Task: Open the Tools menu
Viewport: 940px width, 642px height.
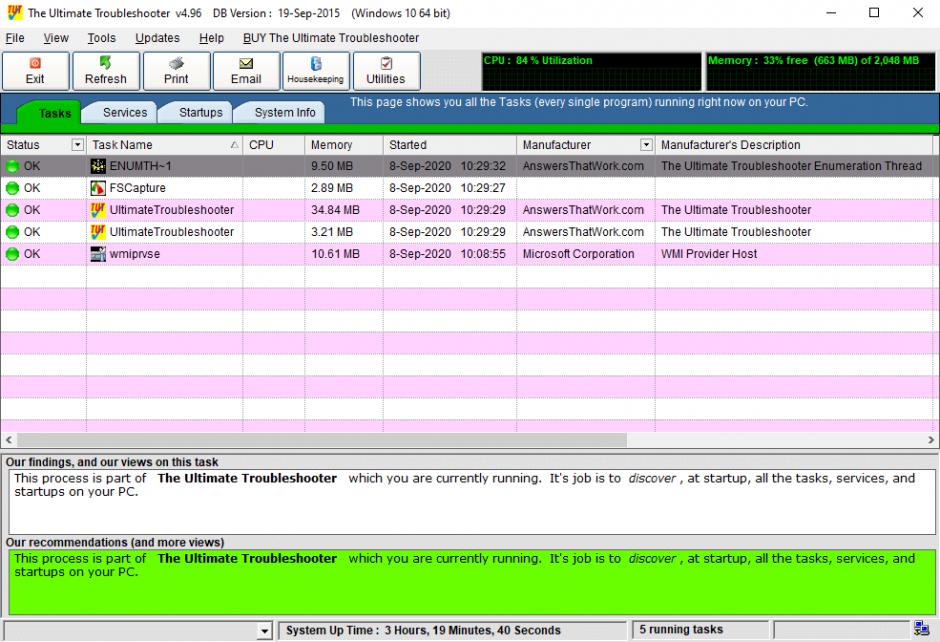Action: (101, 38)
